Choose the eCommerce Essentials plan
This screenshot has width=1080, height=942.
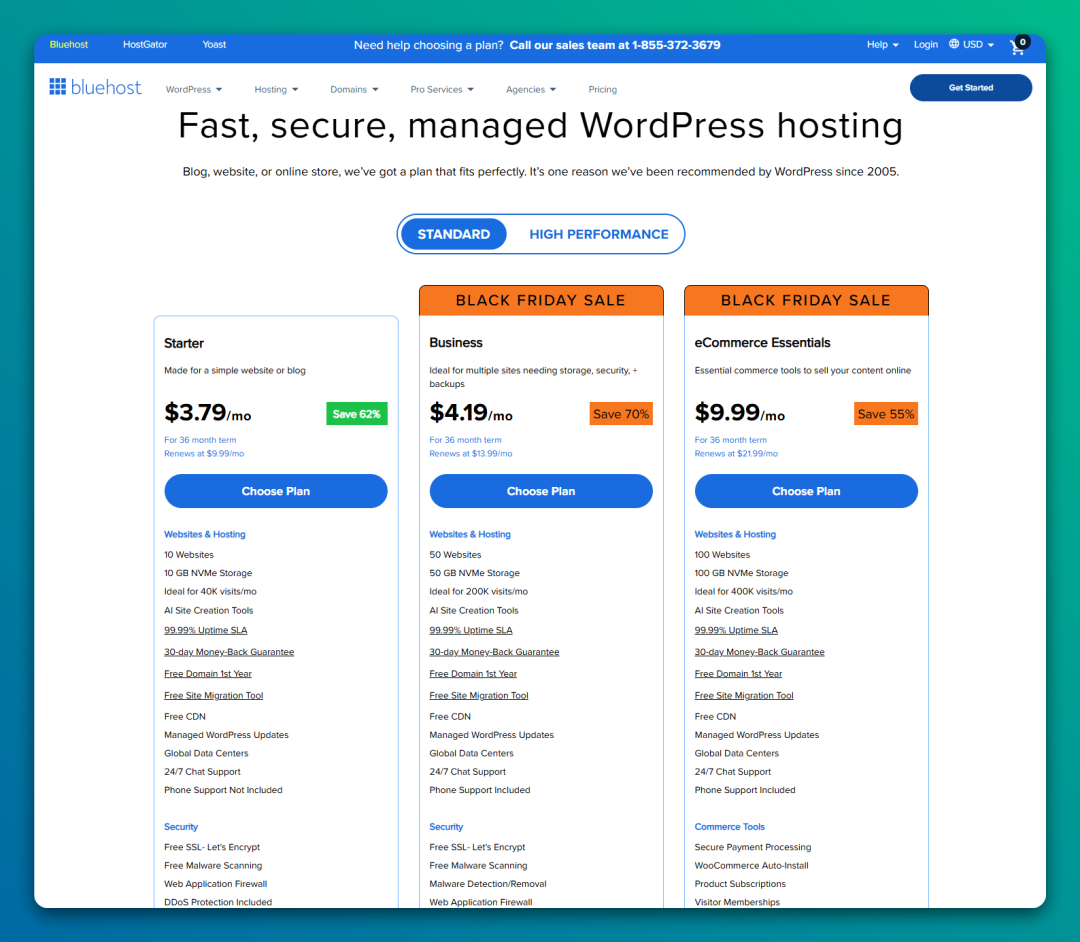pyautogui.click(x=806, y=491)
